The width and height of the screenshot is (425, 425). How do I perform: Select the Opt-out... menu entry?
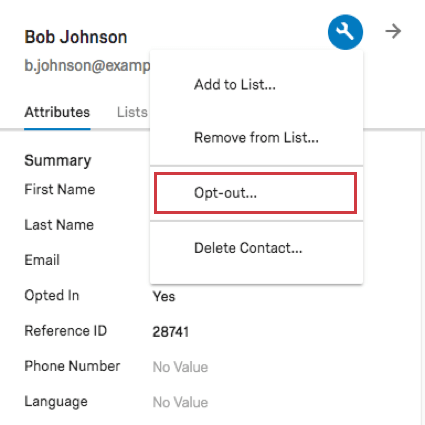[256, 193]
